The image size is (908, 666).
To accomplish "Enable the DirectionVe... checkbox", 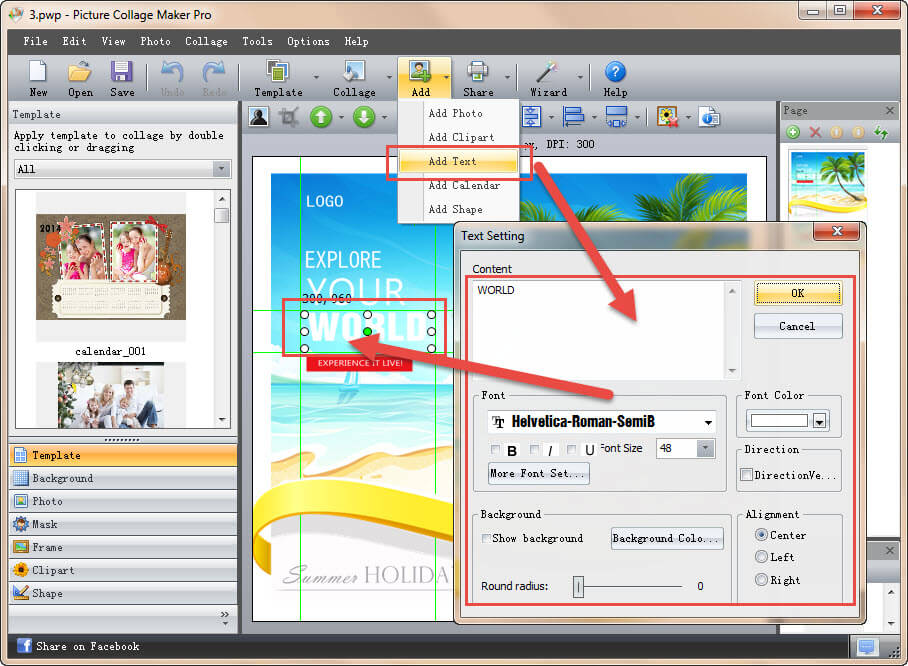I will coord(747,475).
